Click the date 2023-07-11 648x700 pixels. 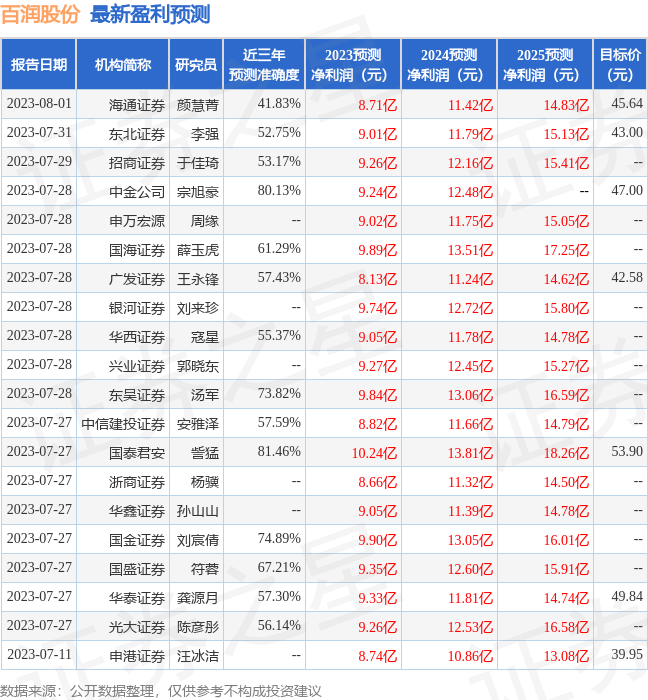[x=39, y=655]
